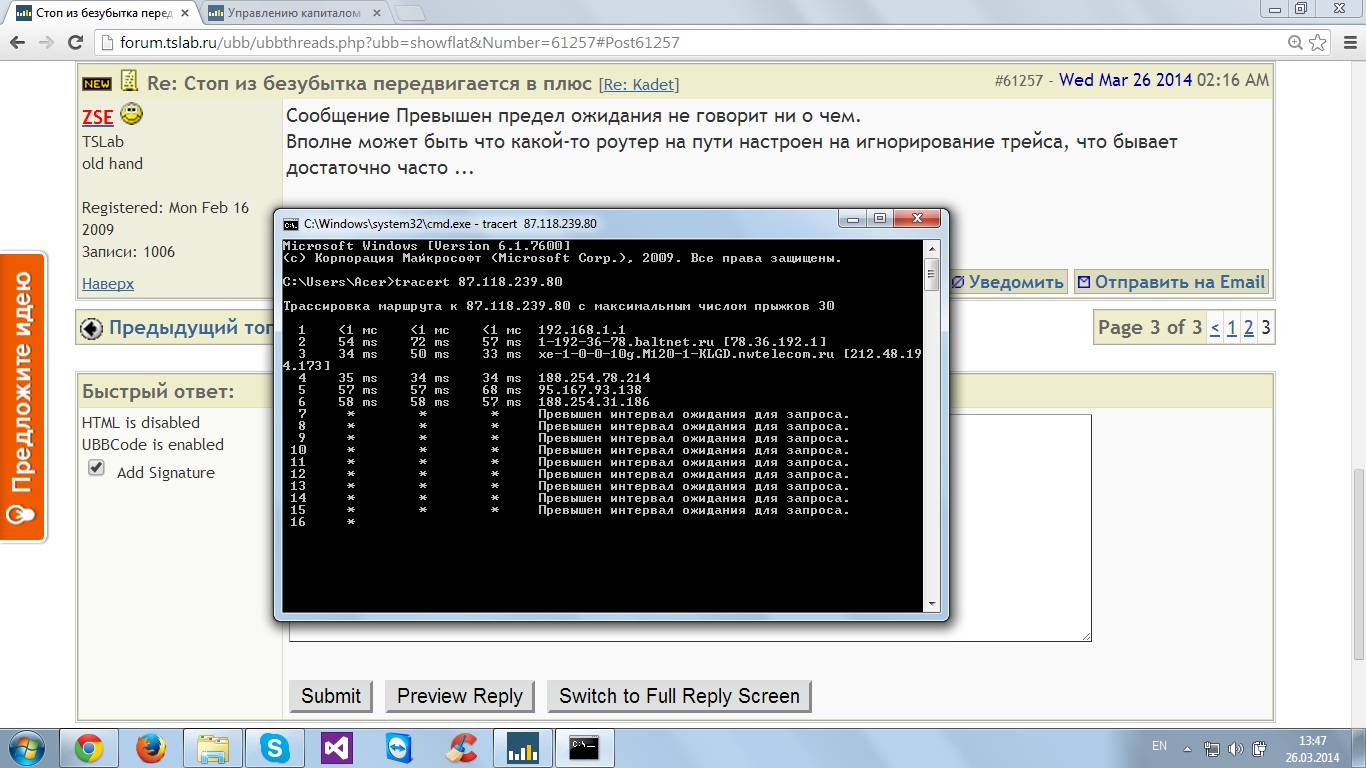Click the previous topic arrow icon
Screen dimensions: 1366x768
91,328
